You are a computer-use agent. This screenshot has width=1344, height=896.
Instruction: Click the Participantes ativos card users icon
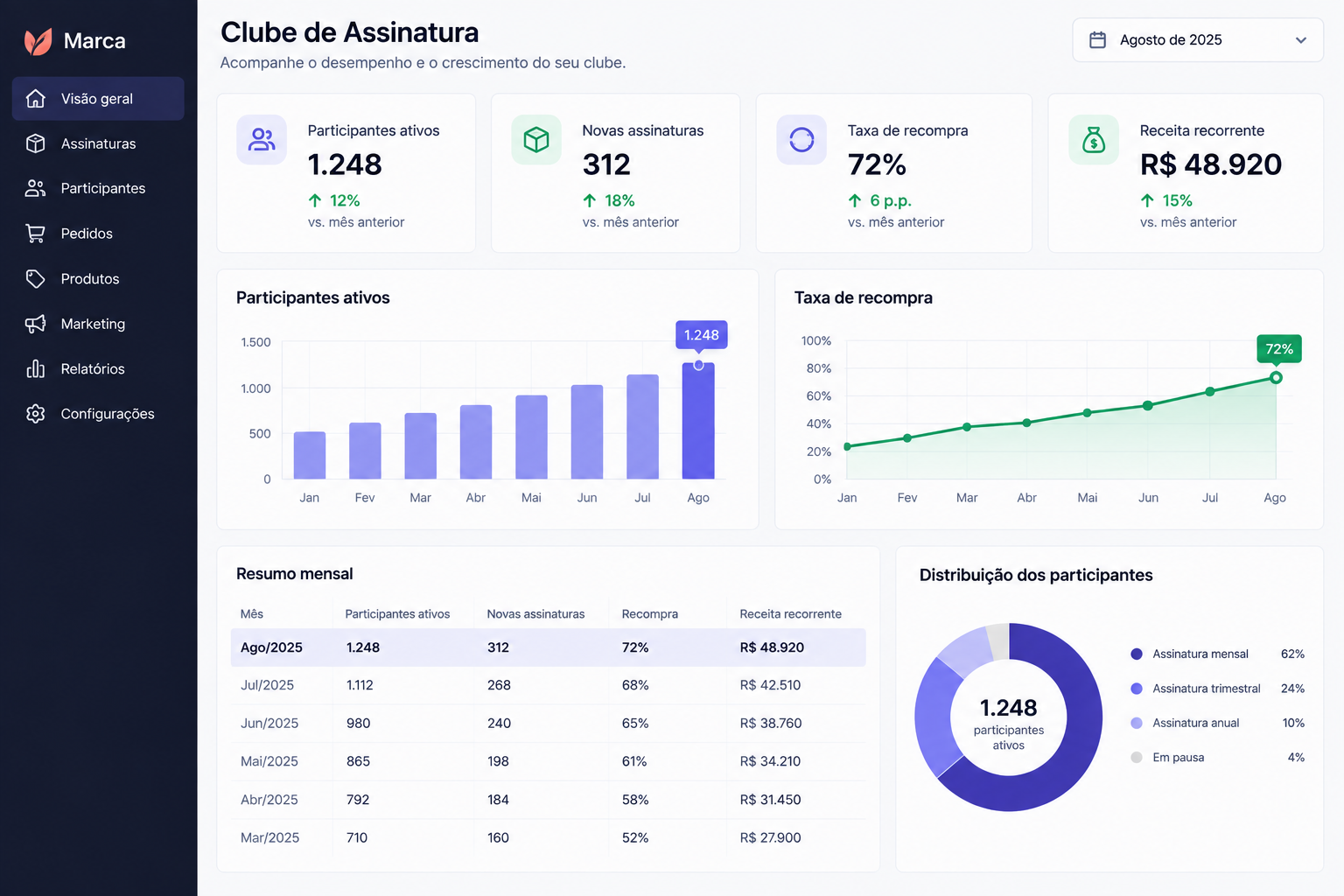point(262,140)
